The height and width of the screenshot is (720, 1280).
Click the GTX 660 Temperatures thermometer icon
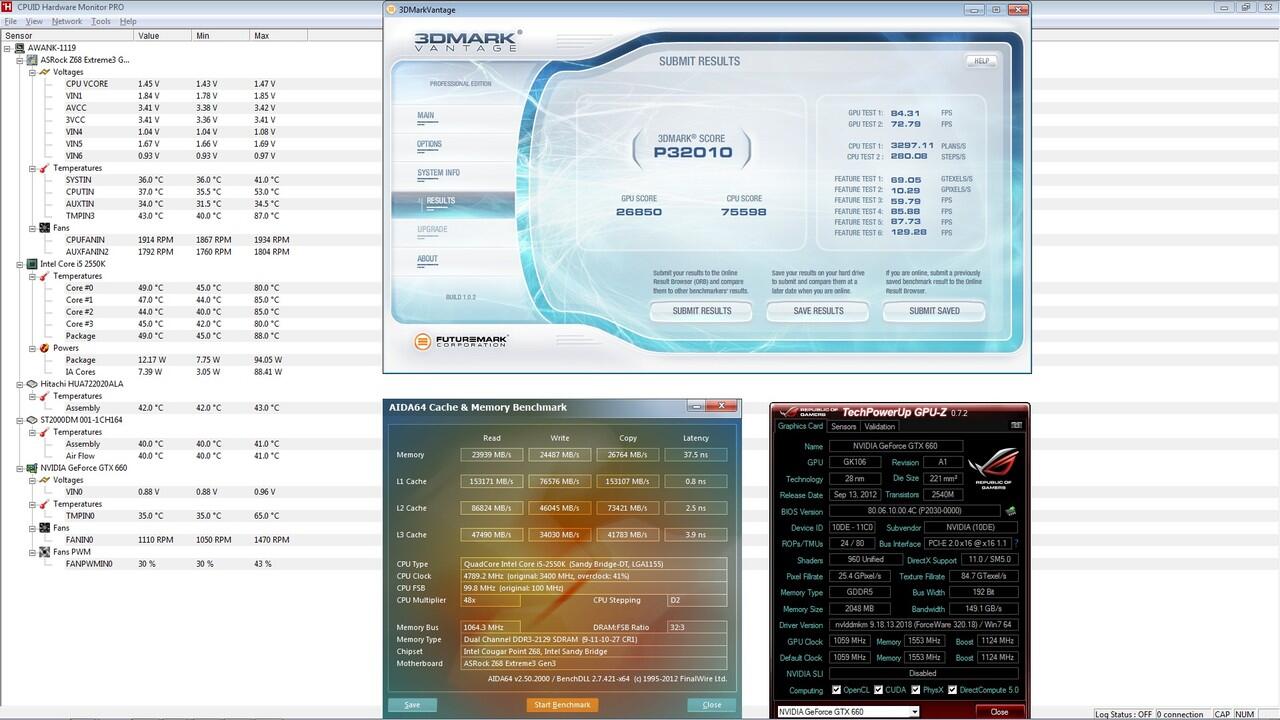pyautogui.click(x=44, y=504)
